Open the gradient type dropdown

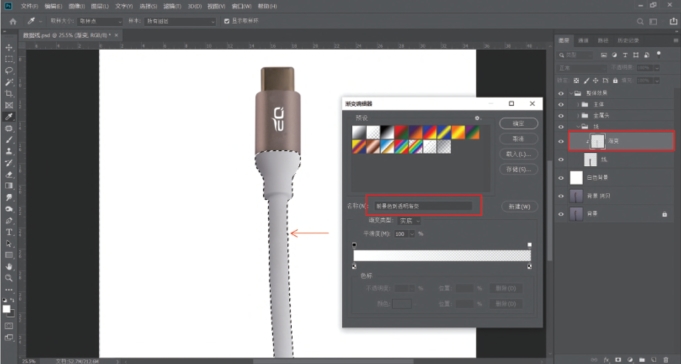point(409,221)
